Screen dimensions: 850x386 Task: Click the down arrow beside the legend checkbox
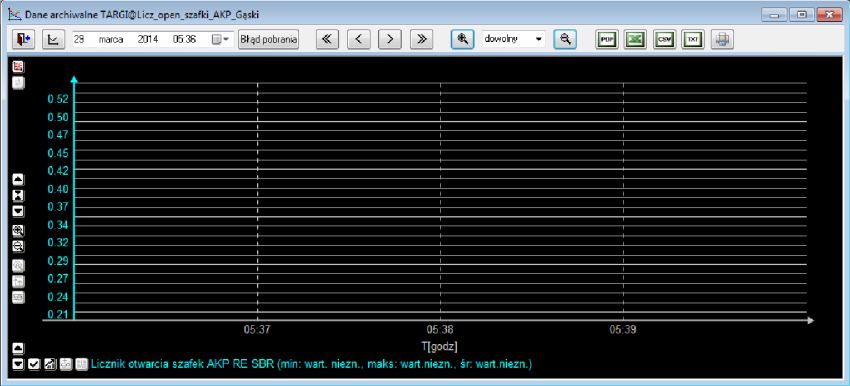(18, 364)
